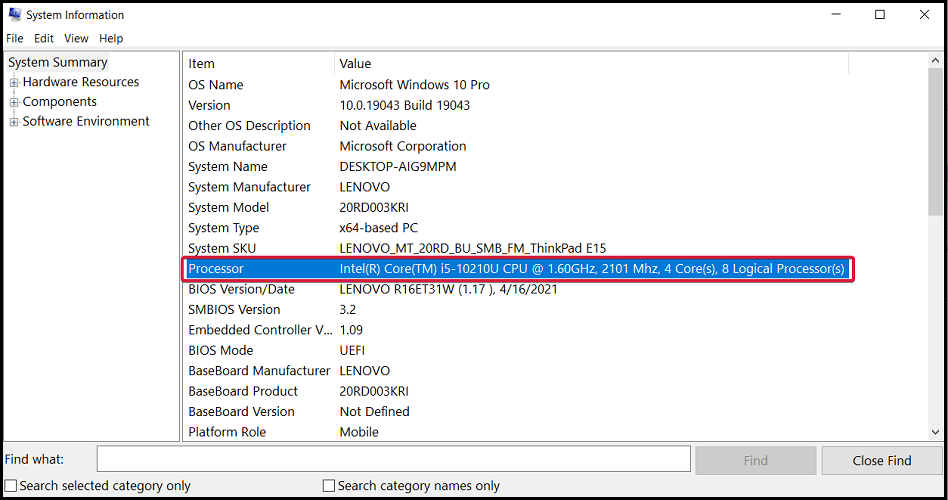Screen dimensions: 948x500
Task: Maximize the System Information window
Action: 880,15
